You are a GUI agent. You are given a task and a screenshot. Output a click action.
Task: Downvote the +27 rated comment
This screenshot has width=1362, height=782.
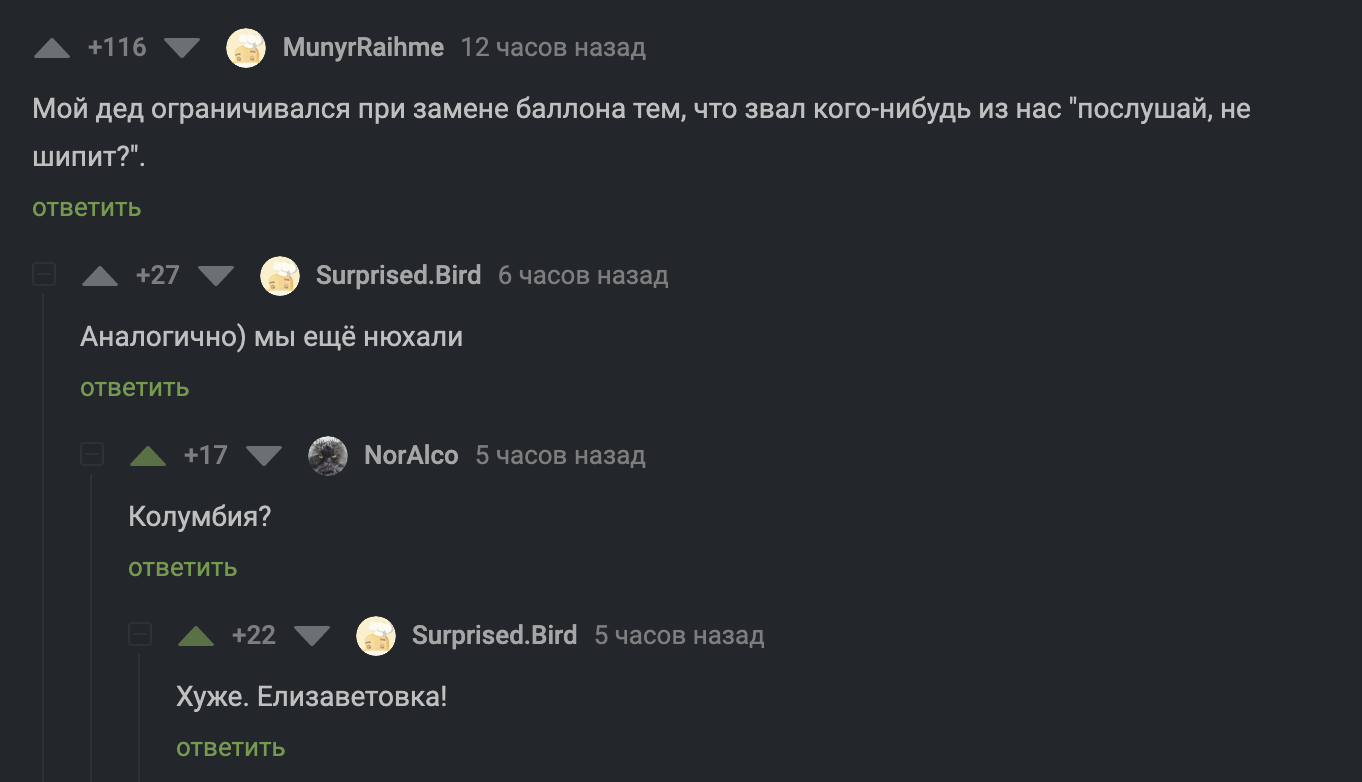[216, 276]
